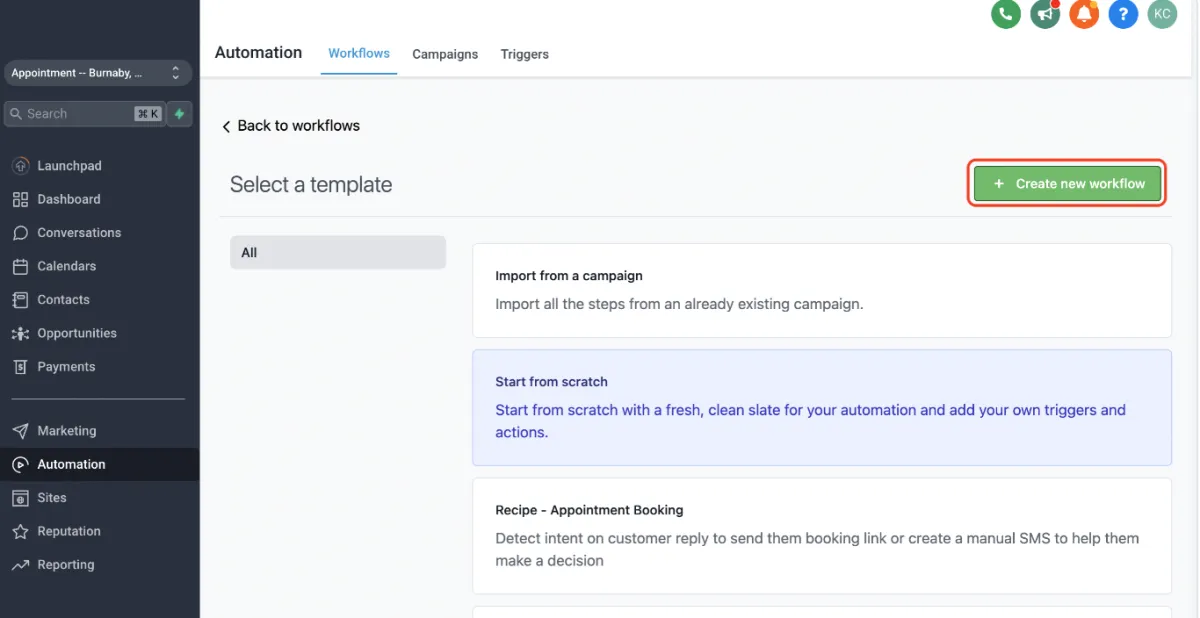This screenshot has width=1200, height=618.
Task: Switch to the Campaigns tab
Action: pos(445,54)
